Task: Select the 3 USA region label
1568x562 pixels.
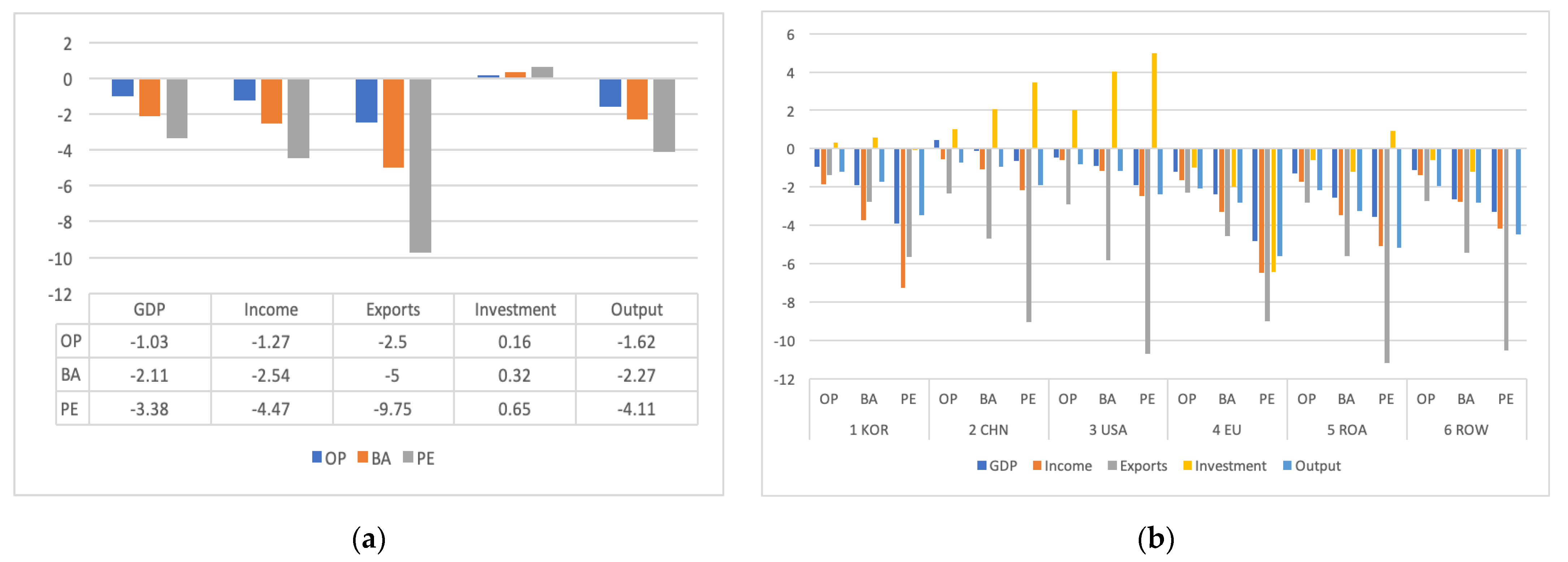Action: [x=1108, y=430]
